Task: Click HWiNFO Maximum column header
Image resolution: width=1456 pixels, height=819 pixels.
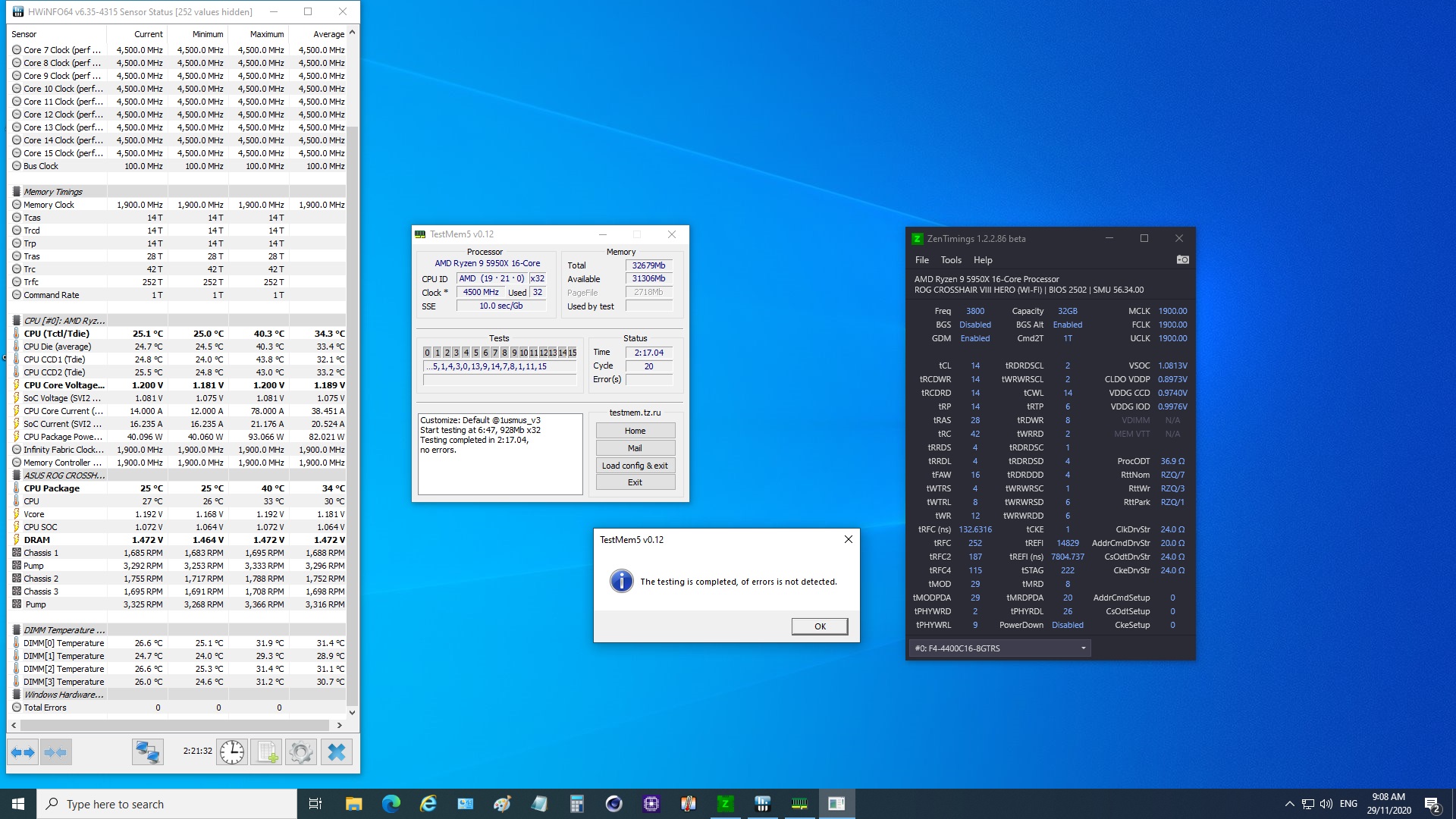Action: 259,34
